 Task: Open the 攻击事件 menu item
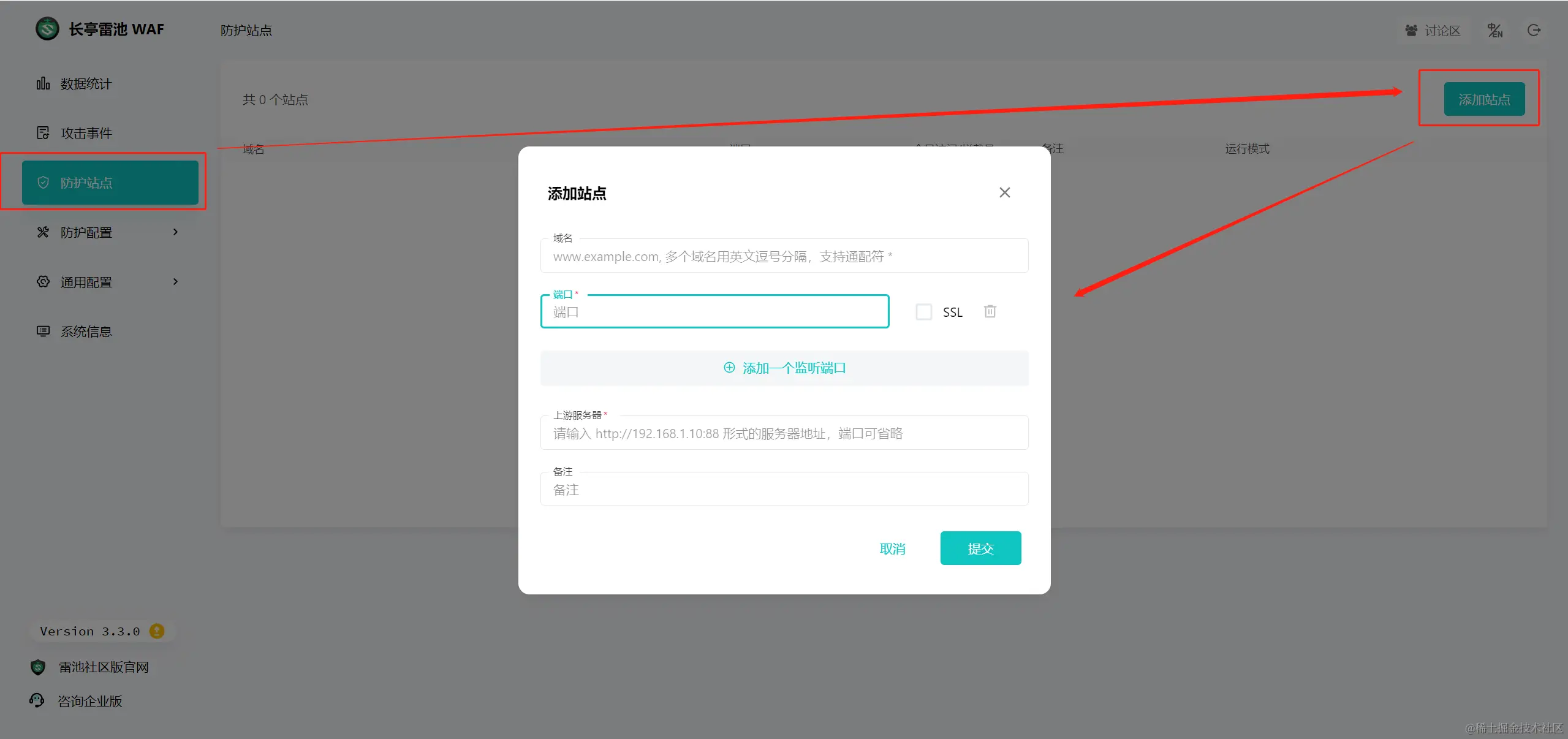click(x=86, y=133)
